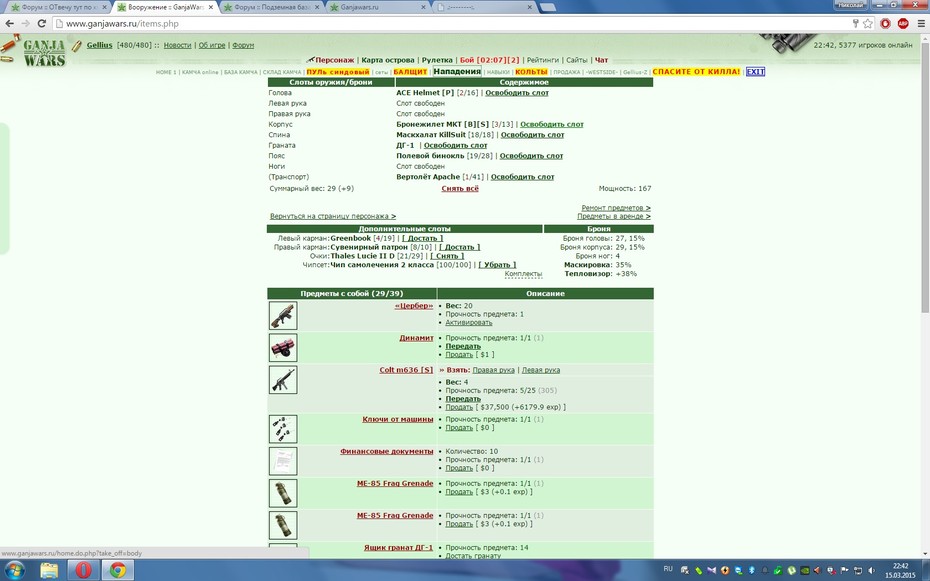Open the Комплекты sets dropdown link
The image size is (930, 581).
pos(523,274)
